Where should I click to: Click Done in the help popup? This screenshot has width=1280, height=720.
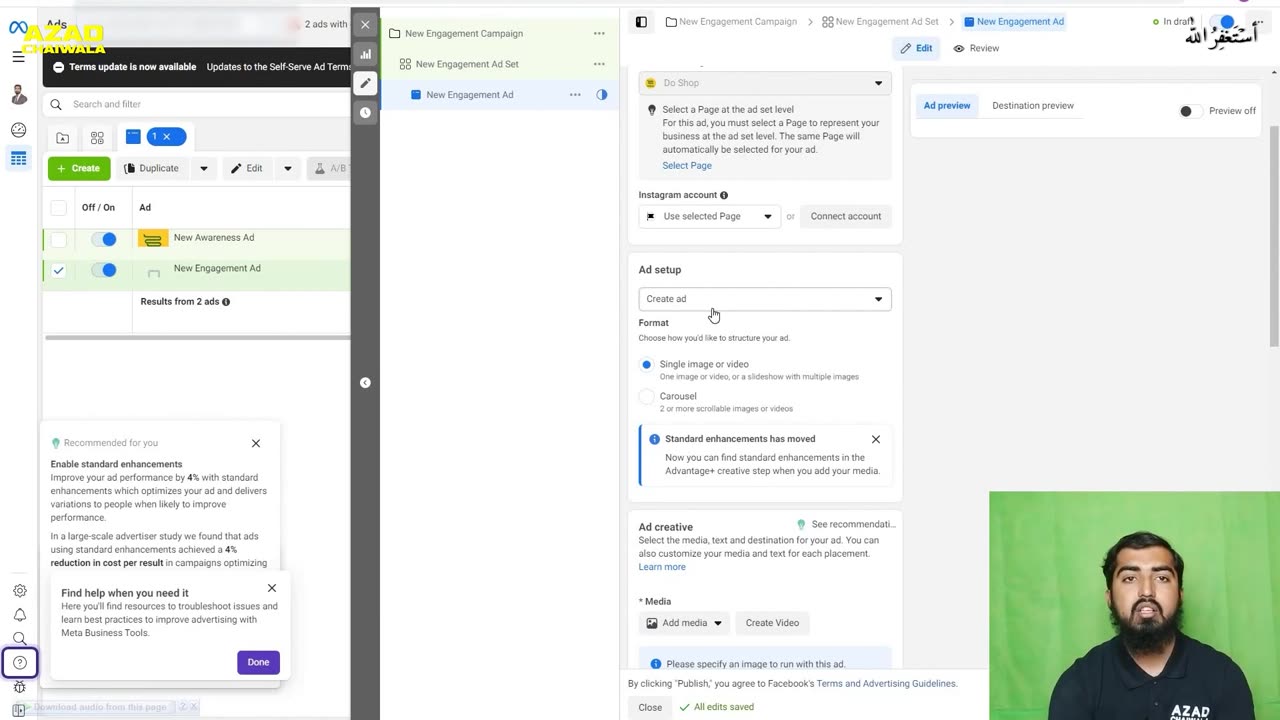click(x=258, y=662)
